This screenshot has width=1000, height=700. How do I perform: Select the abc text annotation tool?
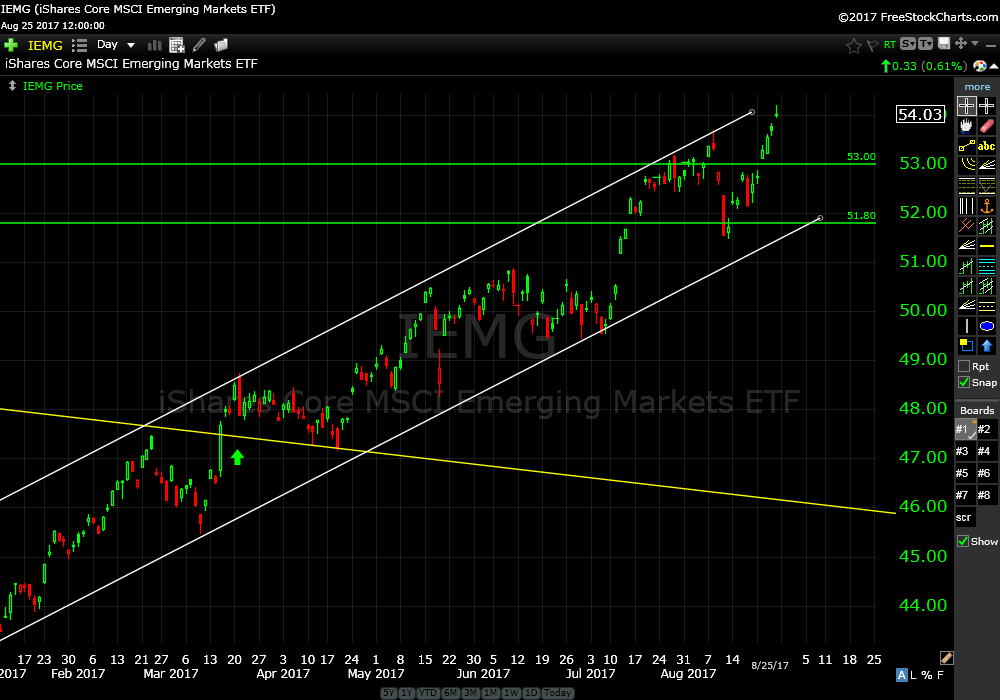(986, 147)
